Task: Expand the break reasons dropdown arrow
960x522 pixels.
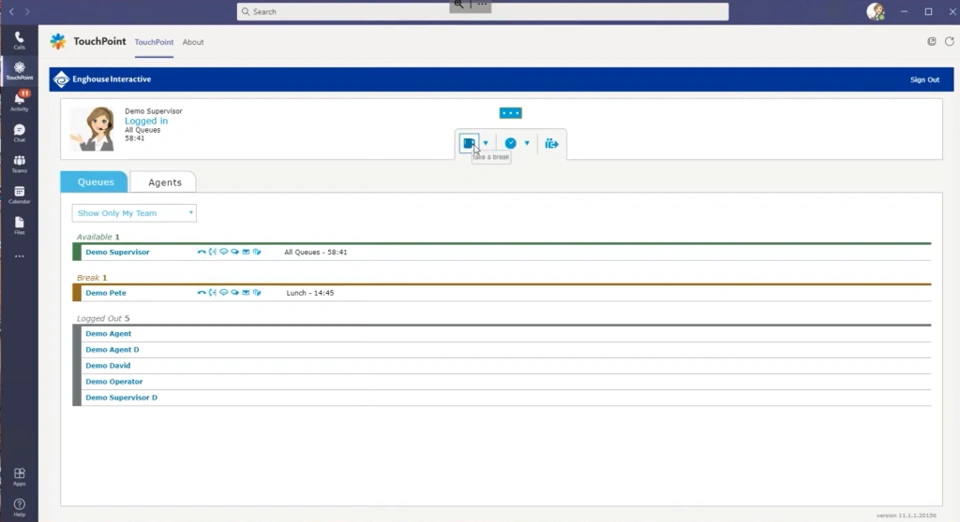Action: pyautogui.click(x=486, y=143)
